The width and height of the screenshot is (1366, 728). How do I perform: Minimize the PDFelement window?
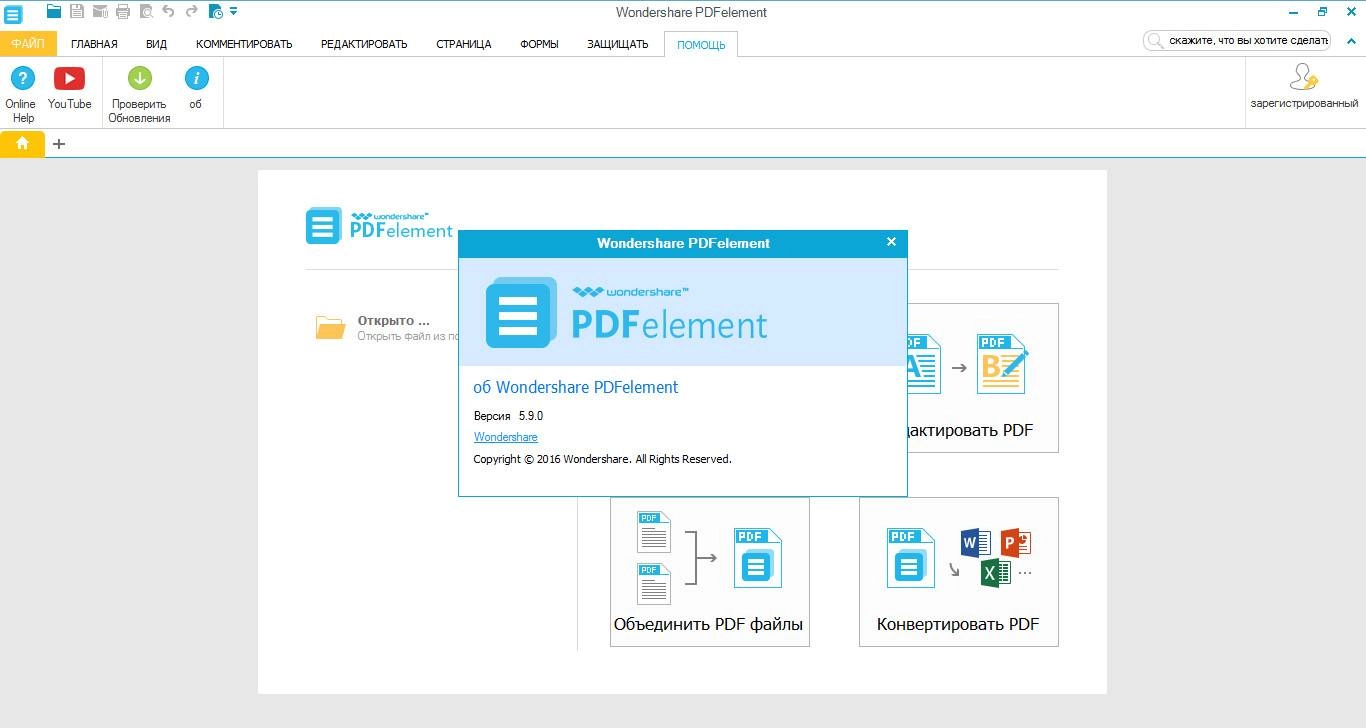[1295, 12]
